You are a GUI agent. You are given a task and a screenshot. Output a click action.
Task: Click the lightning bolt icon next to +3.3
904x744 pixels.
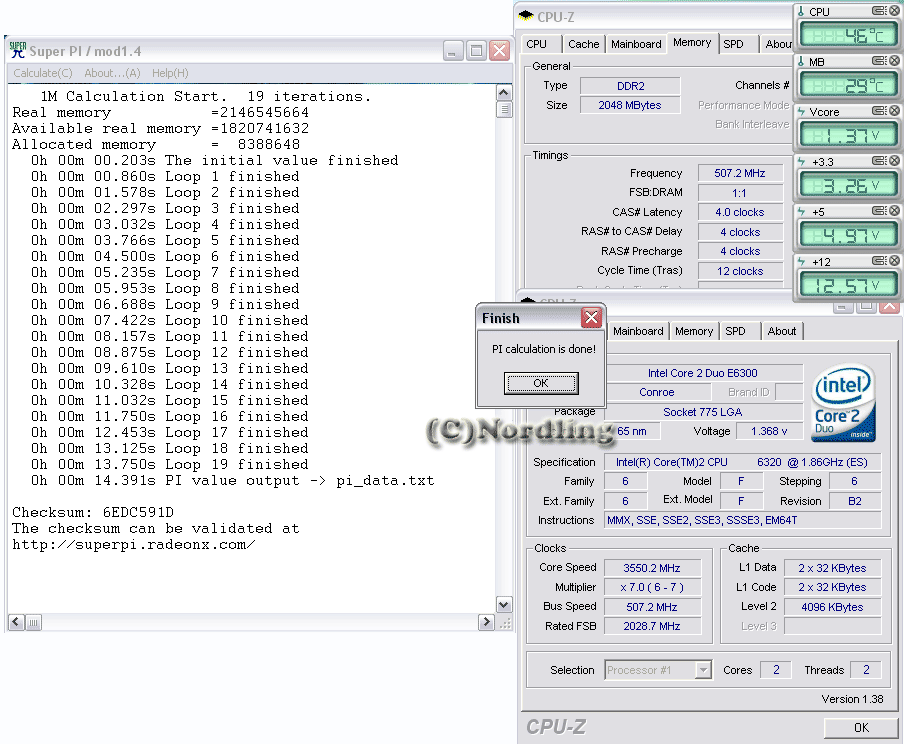[x=801, y=161]
